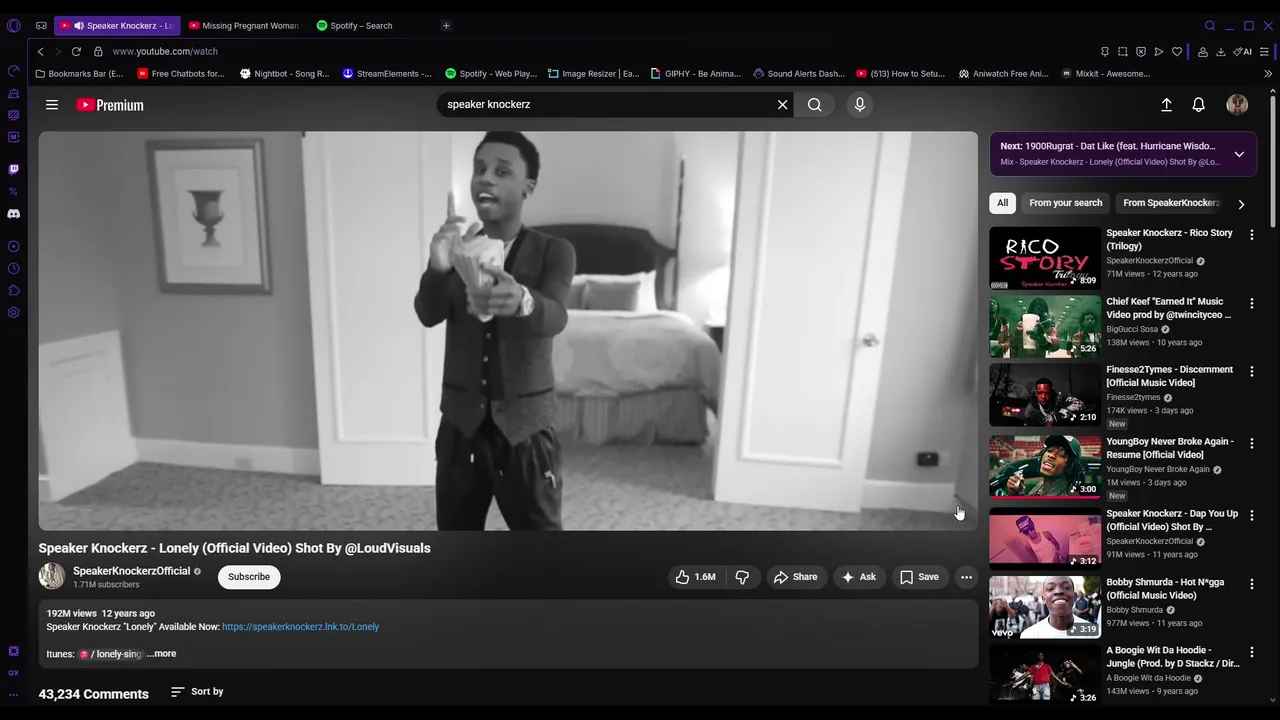Clear the YouTube search box text
1280x720 pixels.
click(x=782, y=104)
